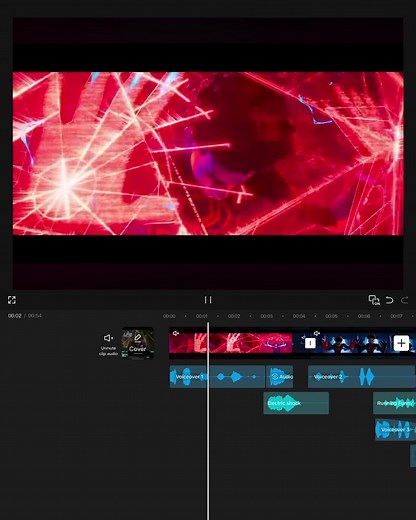416x520 pixels.
Task: Click the 00:03 mark on timeline ruler
Action: tap(266, 316)
